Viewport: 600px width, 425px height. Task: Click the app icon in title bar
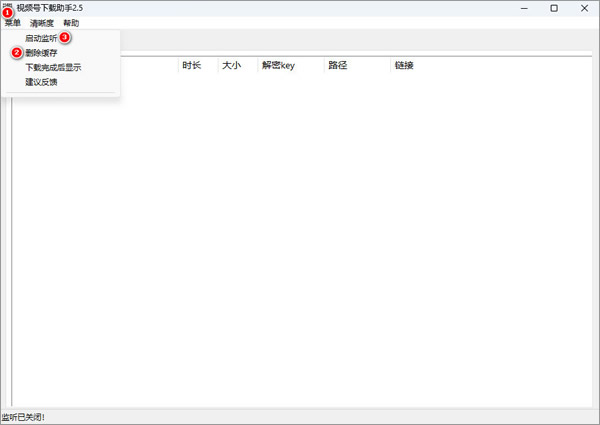pyautogui.click(x=7, y=8)
